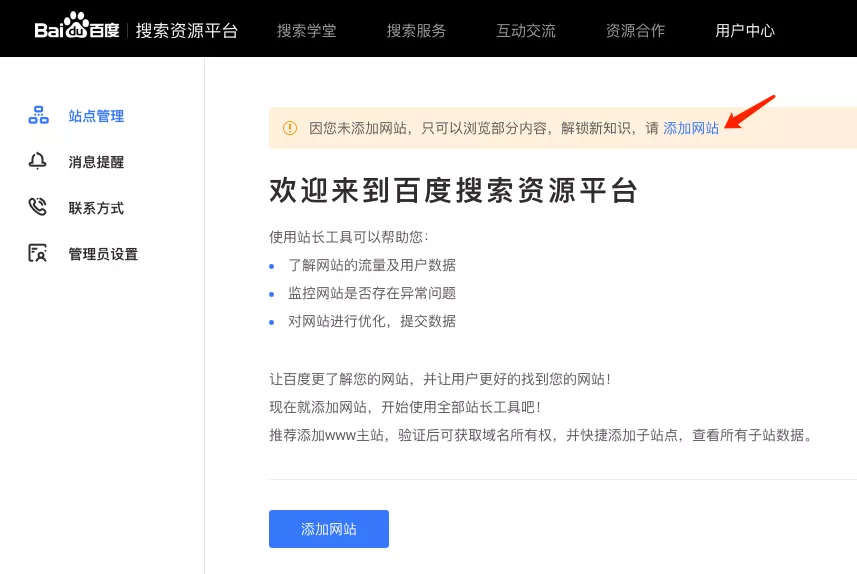Select 管理员设置 in the sidebar

[103, 254]
